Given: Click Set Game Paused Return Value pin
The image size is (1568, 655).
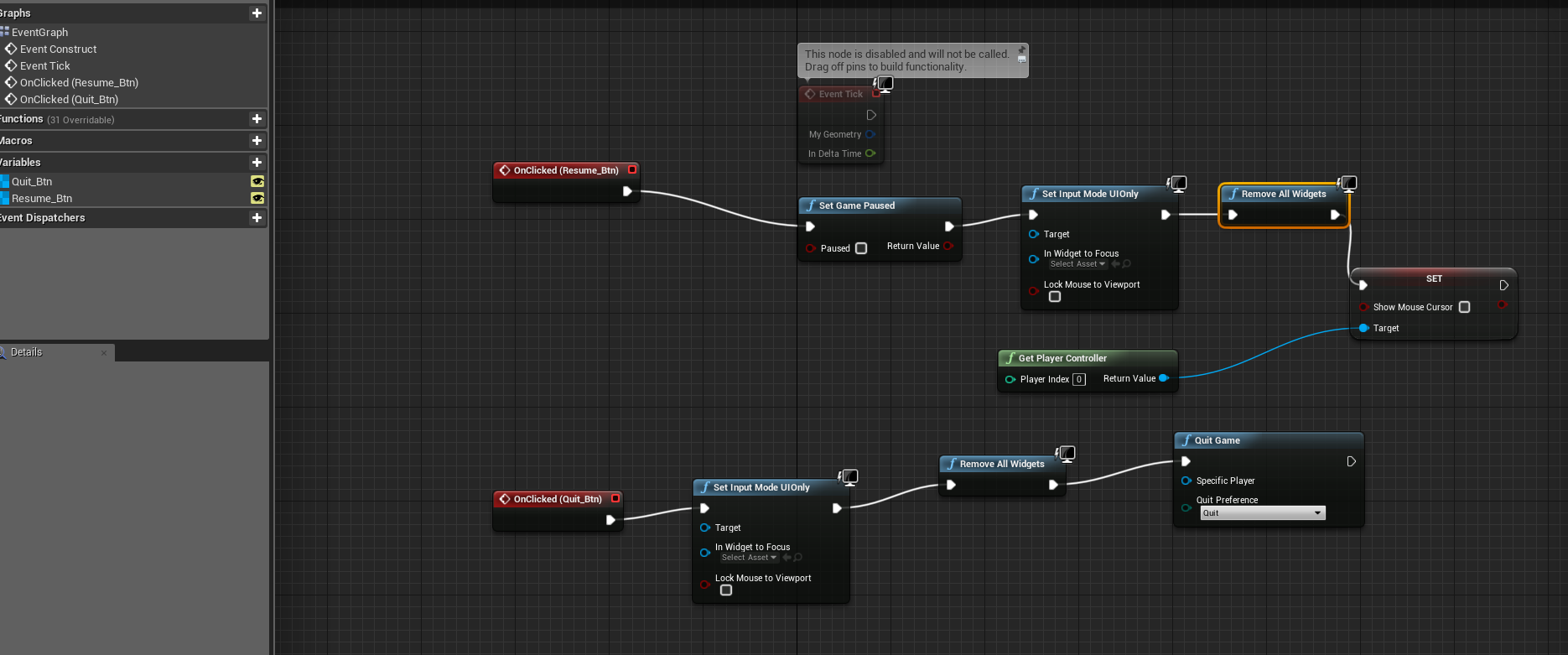Looking at the screenshot, I should [948, 246].
